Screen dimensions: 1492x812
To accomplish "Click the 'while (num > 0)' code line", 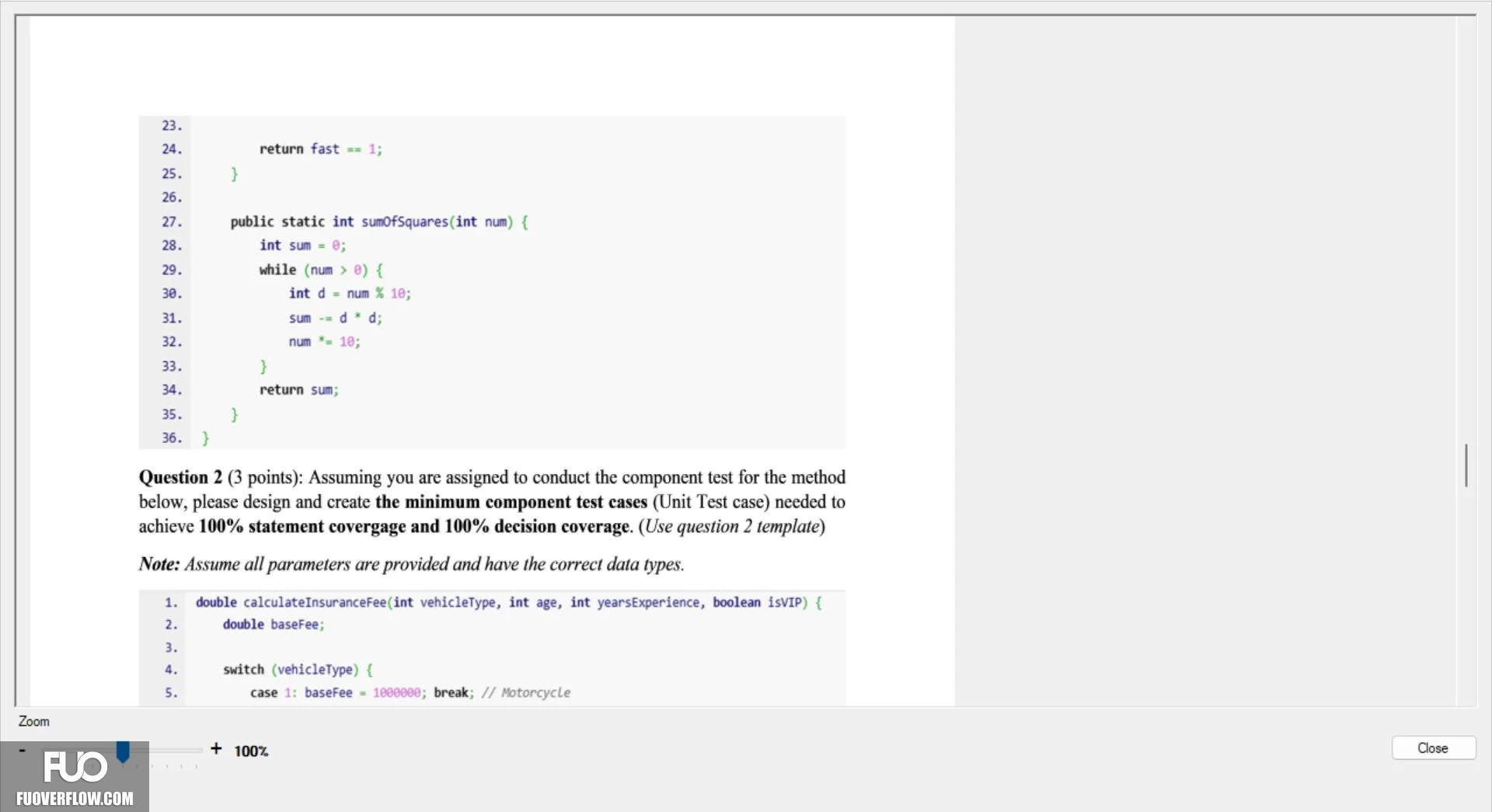I will (321, 270).
